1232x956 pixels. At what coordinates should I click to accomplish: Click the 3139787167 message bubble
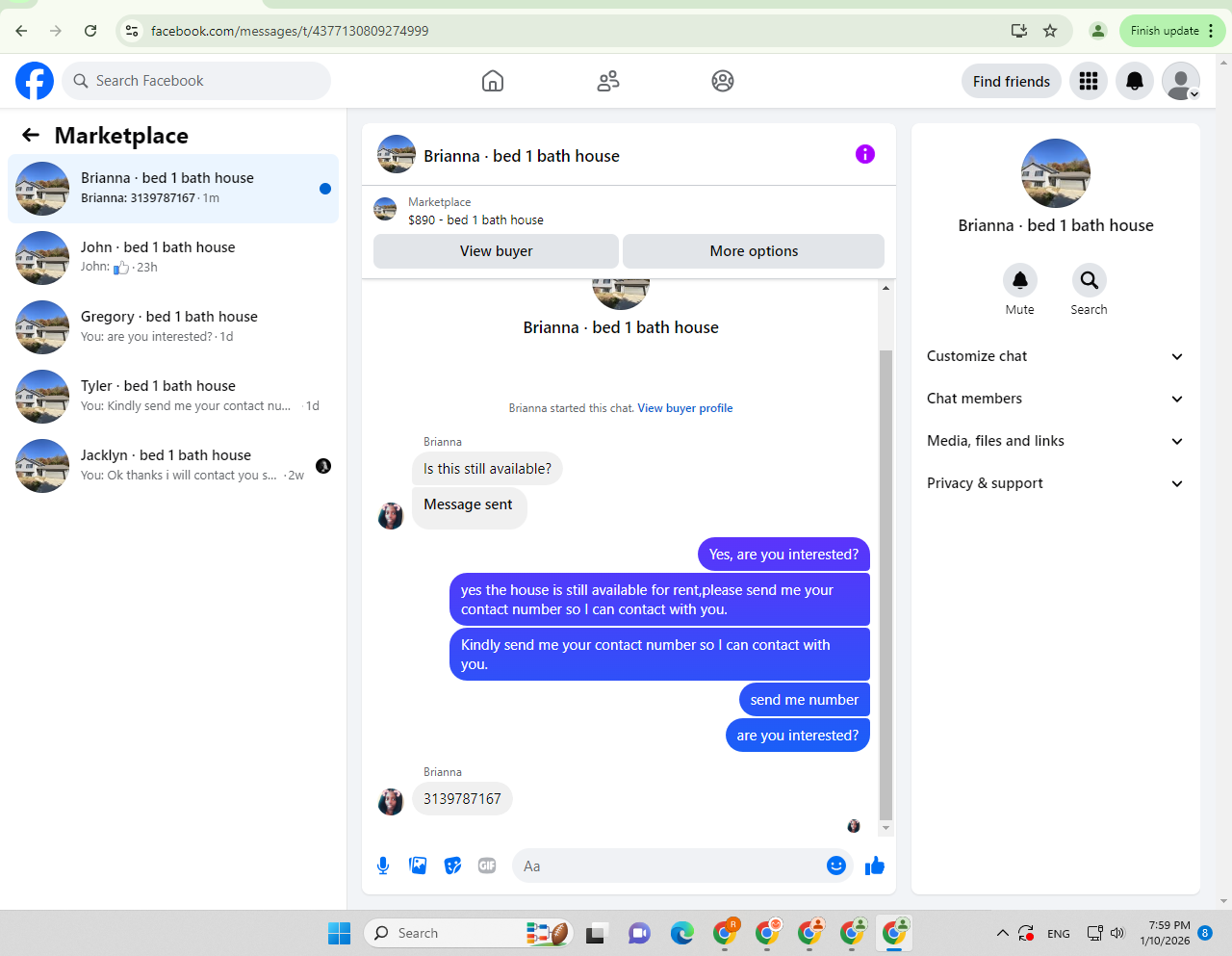[x=462, y=799]
